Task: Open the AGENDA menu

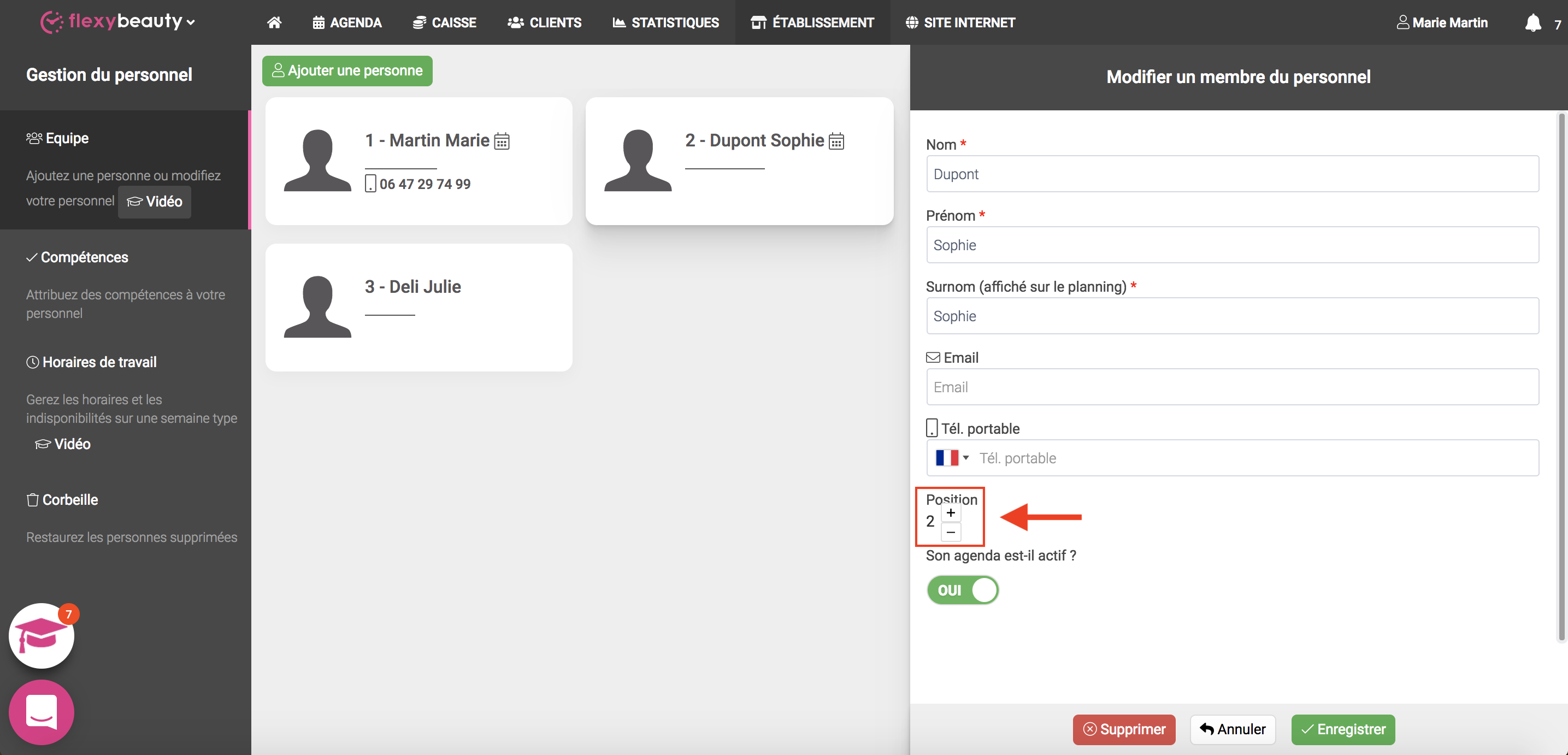Action: coord(347,22)
